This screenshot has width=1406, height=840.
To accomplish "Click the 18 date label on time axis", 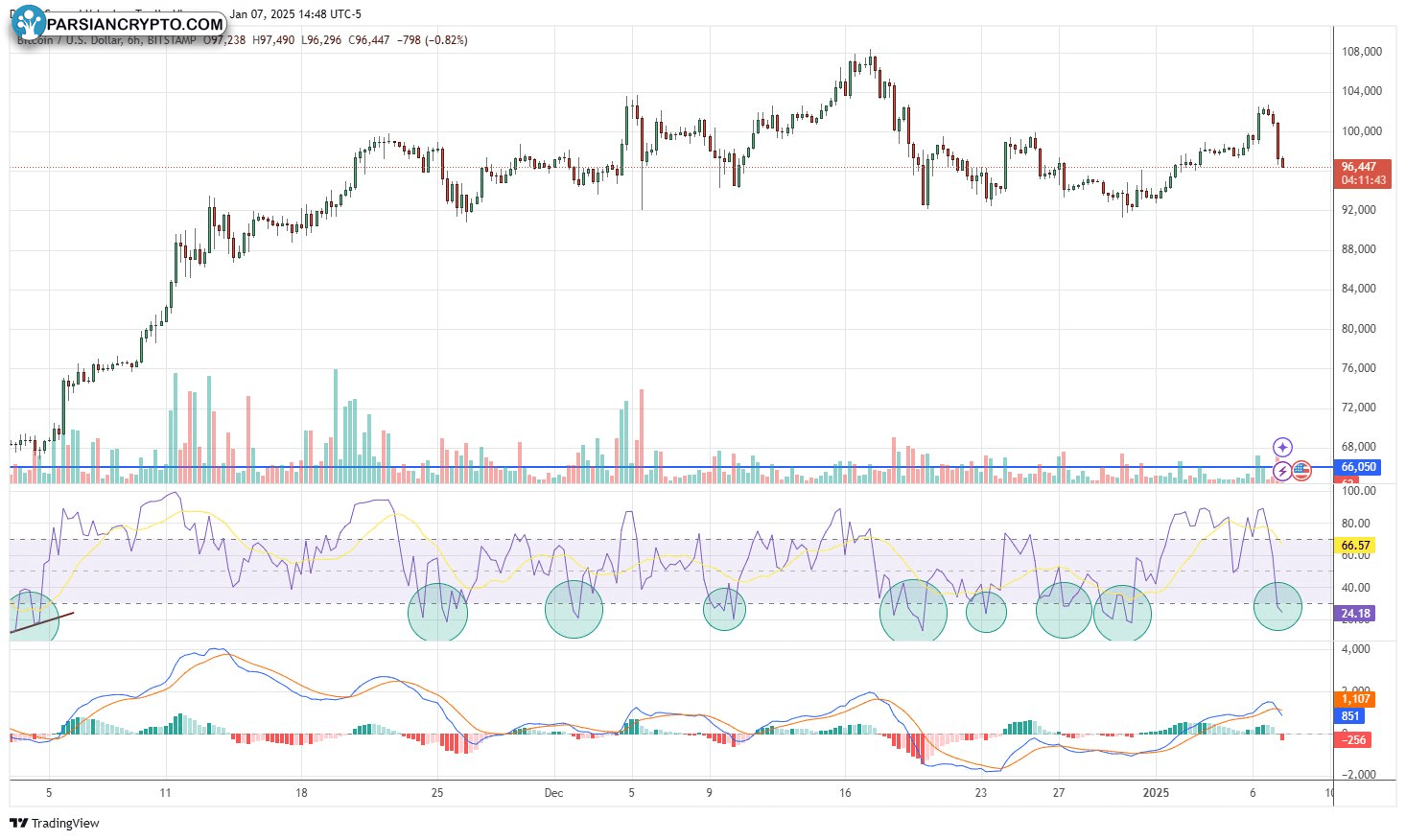I will pos(301,793).
